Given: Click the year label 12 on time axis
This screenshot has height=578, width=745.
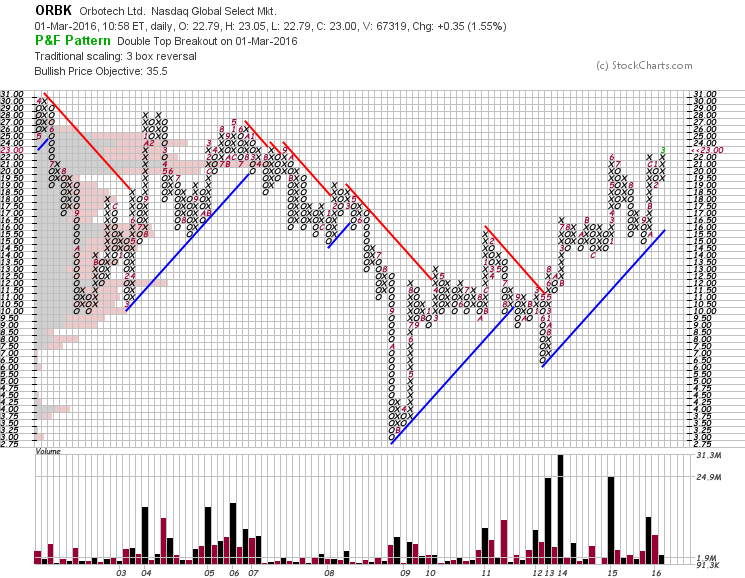Looking at the screenshot, I should [x=537, y=573].
